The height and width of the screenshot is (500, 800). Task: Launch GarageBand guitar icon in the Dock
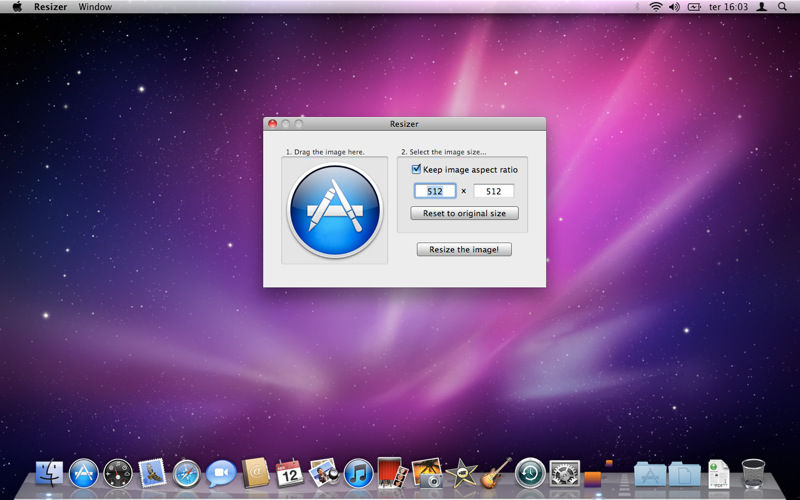(x=496, y=473)
